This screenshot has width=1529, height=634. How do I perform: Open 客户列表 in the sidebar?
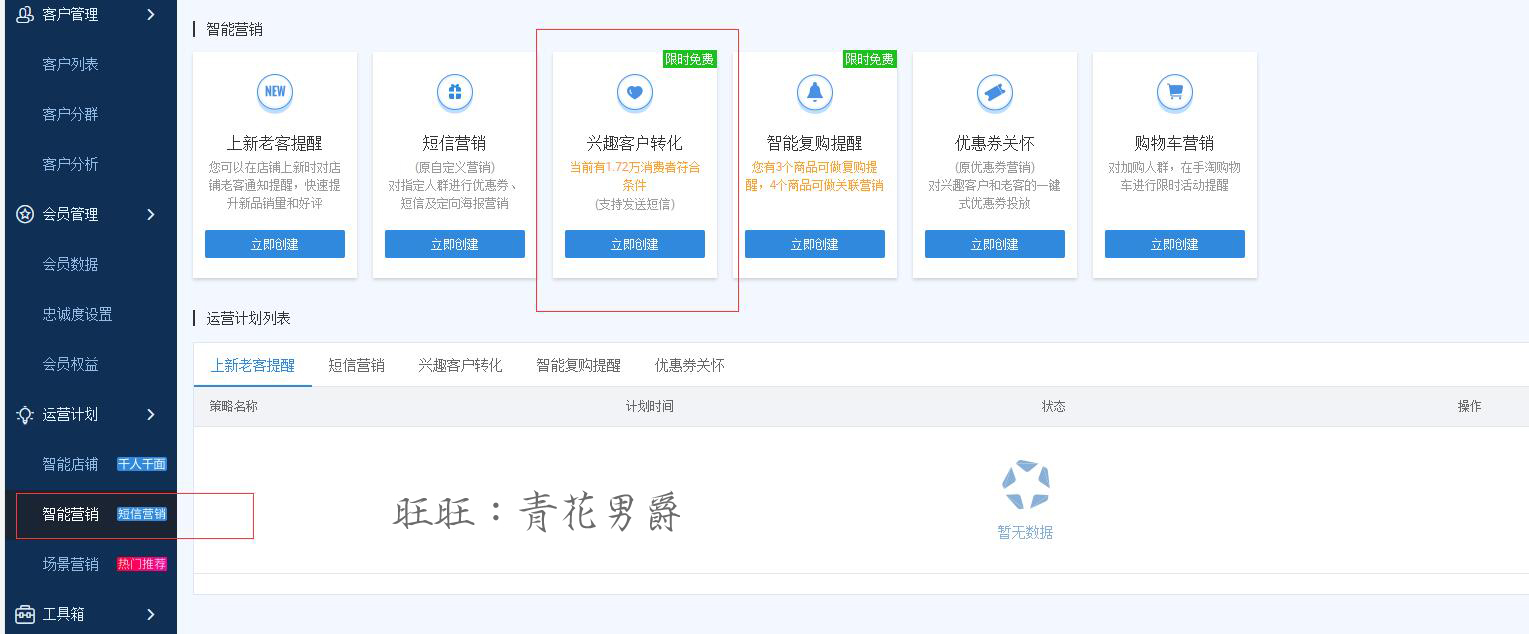coord(70,64)
